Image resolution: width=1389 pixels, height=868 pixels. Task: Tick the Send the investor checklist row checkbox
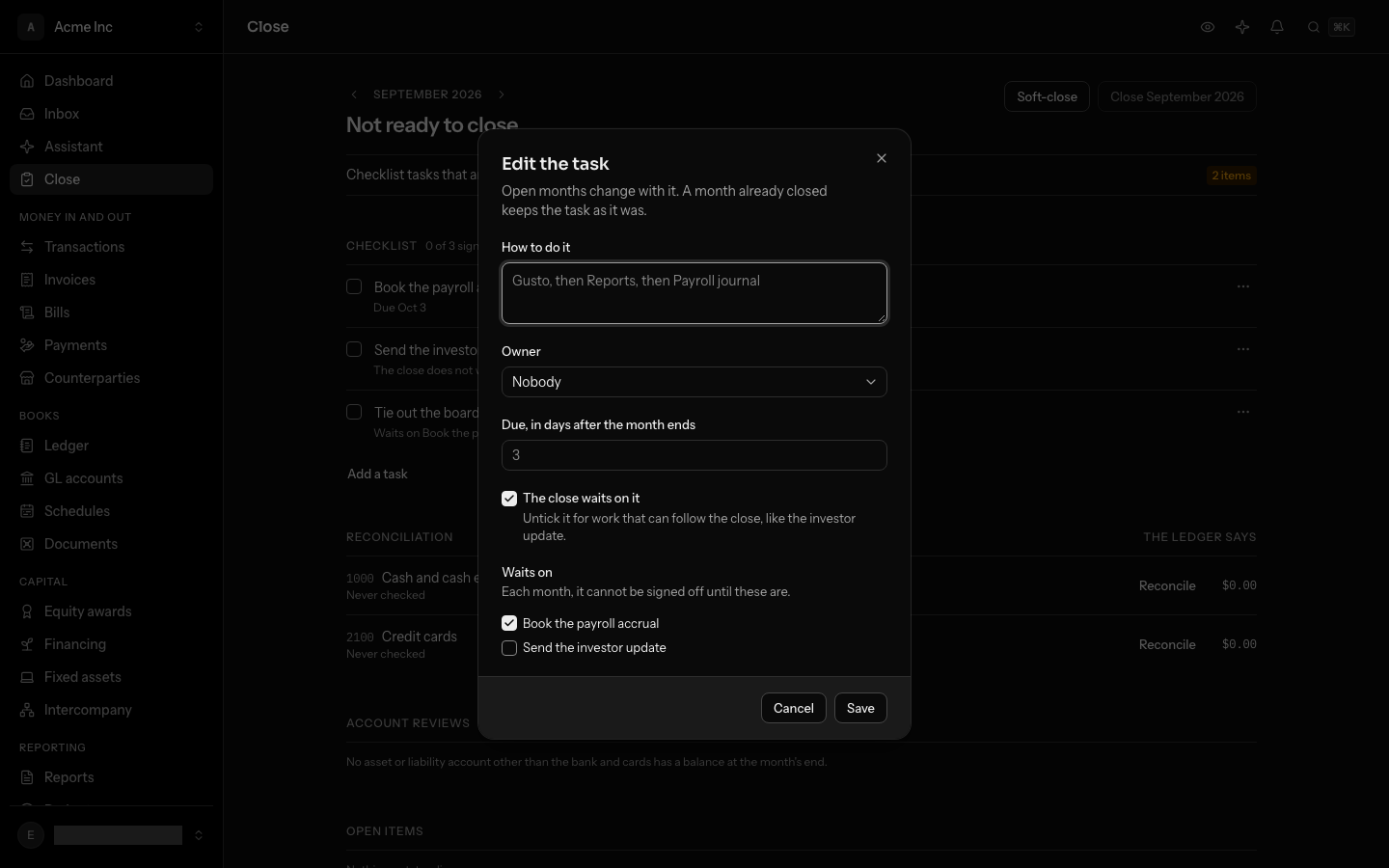coord(354,349)
